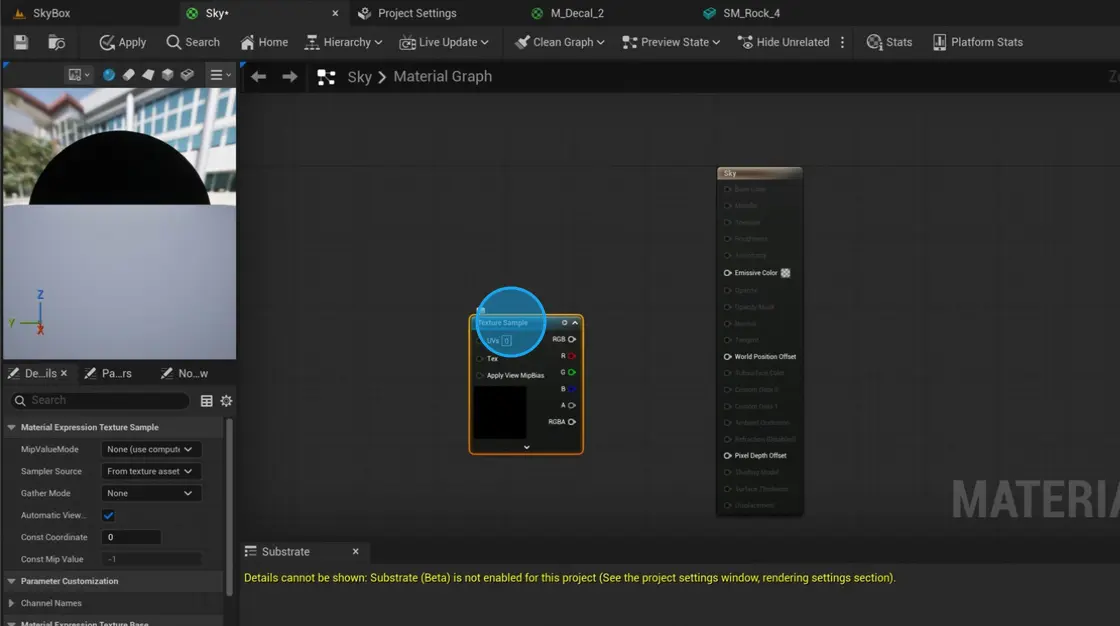
Task: Select the cube preview mesh shape
Action: 167,74
